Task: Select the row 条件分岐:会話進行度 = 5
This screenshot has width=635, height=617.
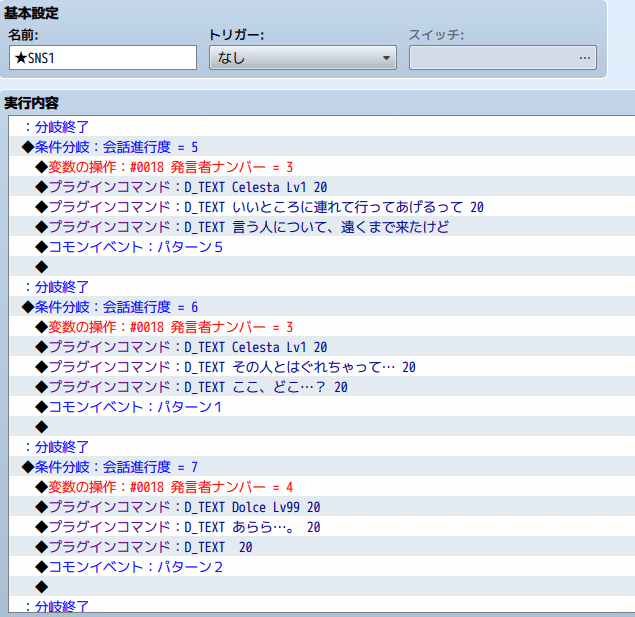Action: coord(322,147)
